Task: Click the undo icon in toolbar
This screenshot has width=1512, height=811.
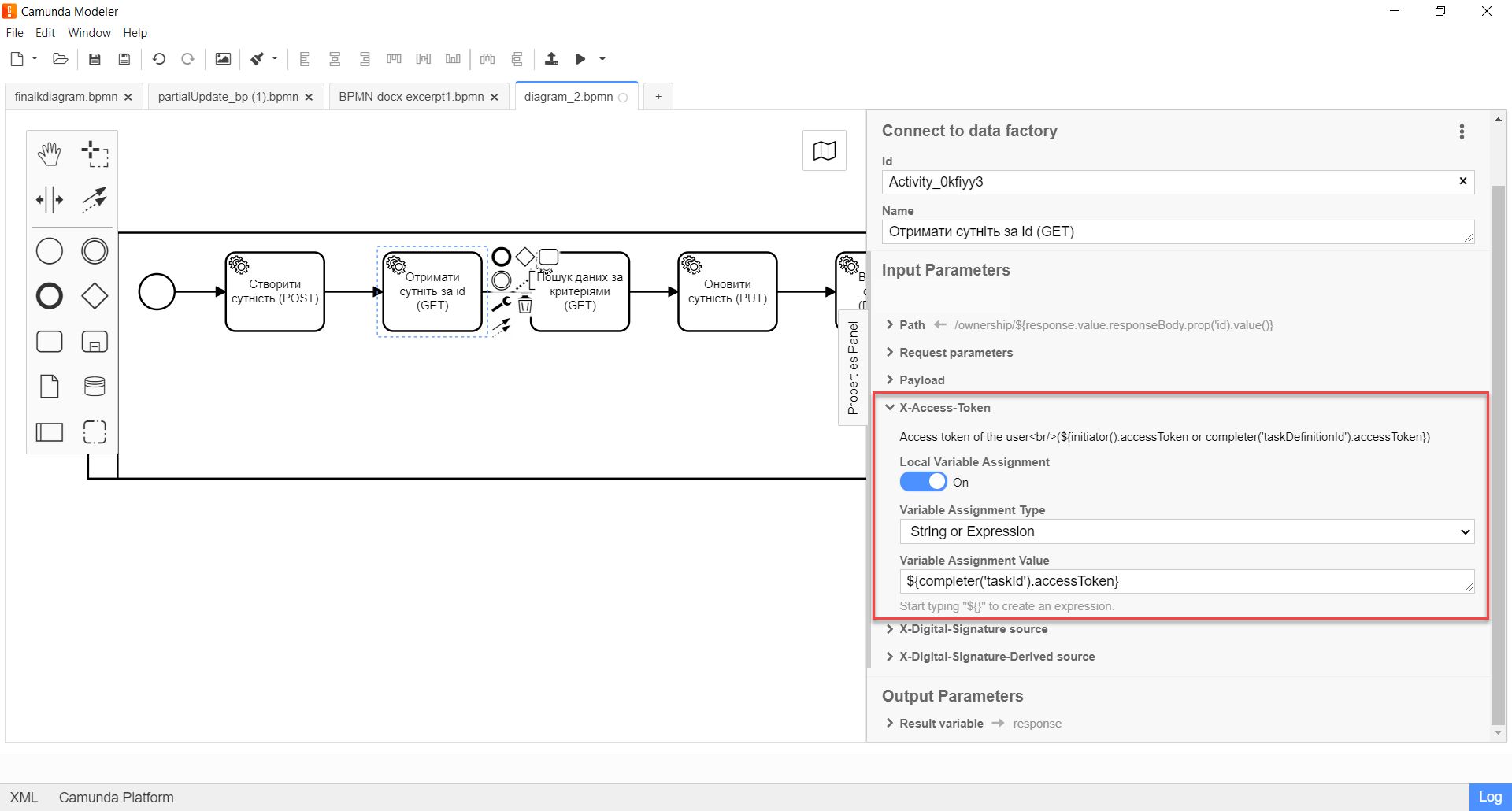Action: (159, 59)
